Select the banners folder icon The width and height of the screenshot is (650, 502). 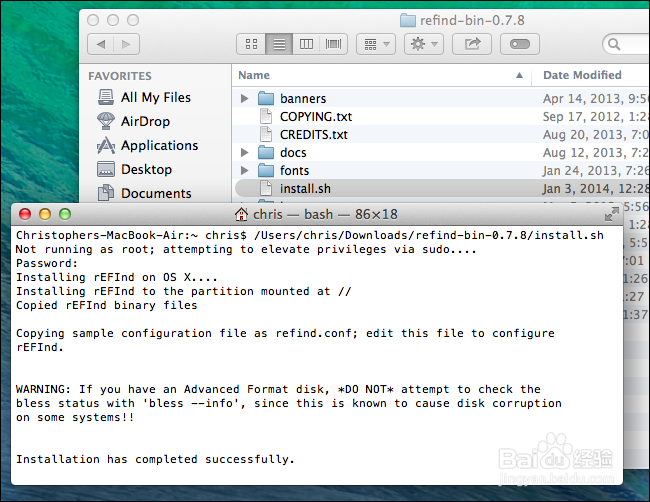[x=266, y=98]
